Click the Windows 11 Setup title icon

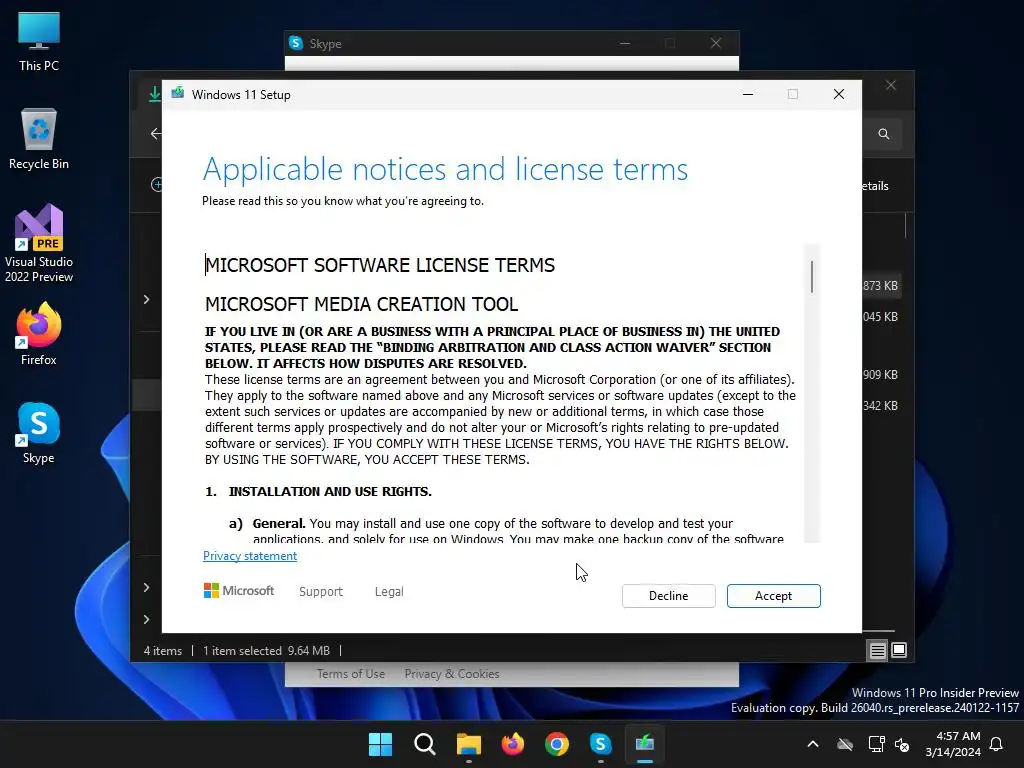(x=178, y=93)
